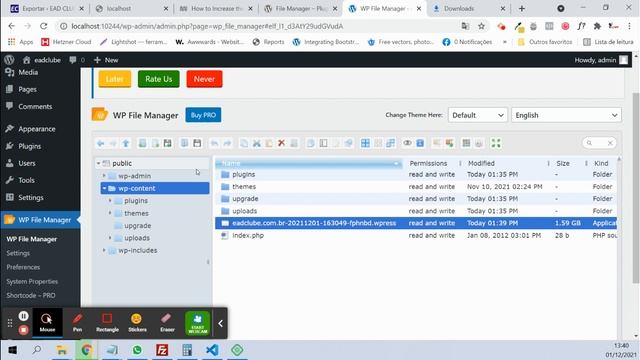Click the blue Get Info icon

click(x=420, y=143)
